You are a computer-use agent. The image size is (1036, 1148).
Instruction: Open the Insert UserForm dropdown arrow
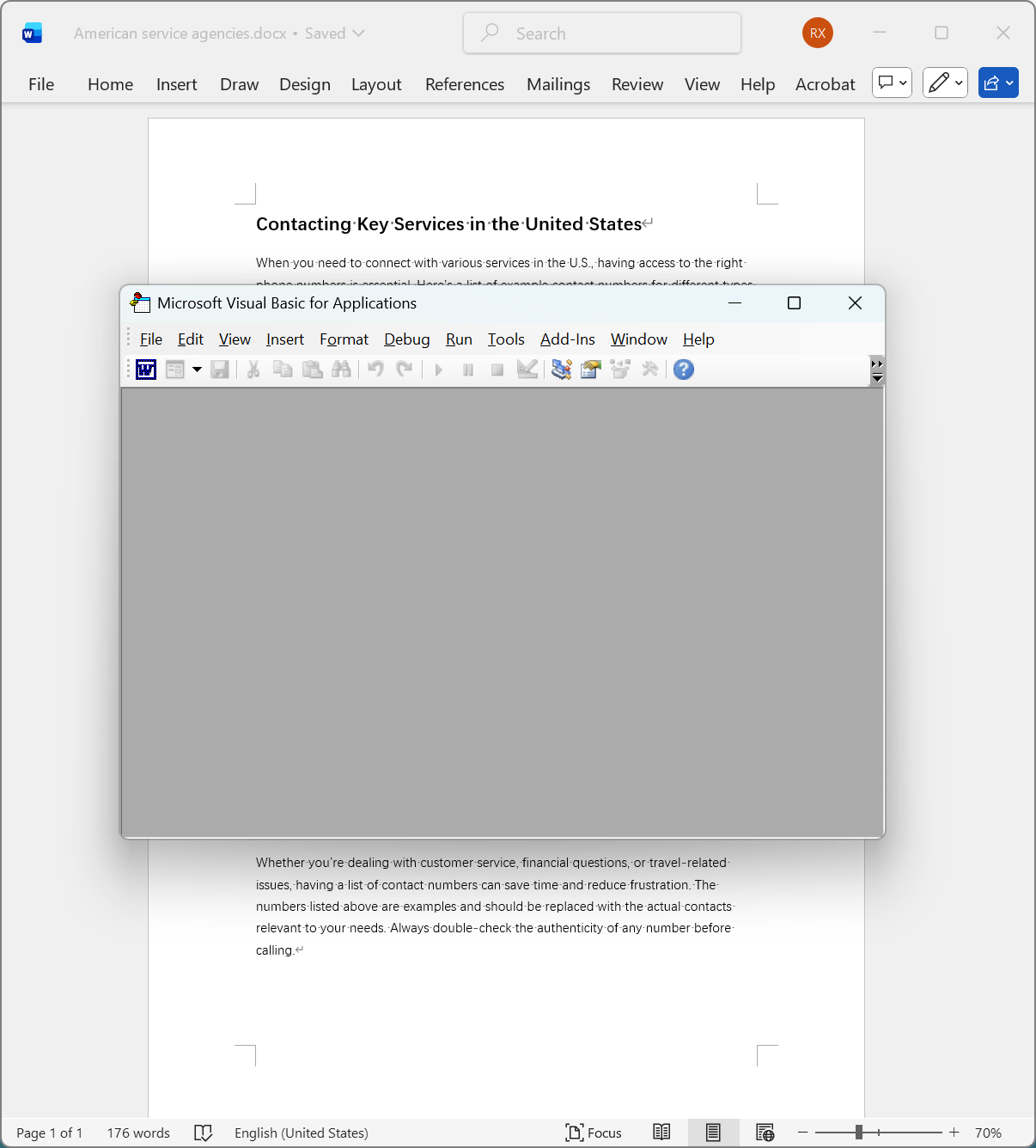tap(197, 369)
